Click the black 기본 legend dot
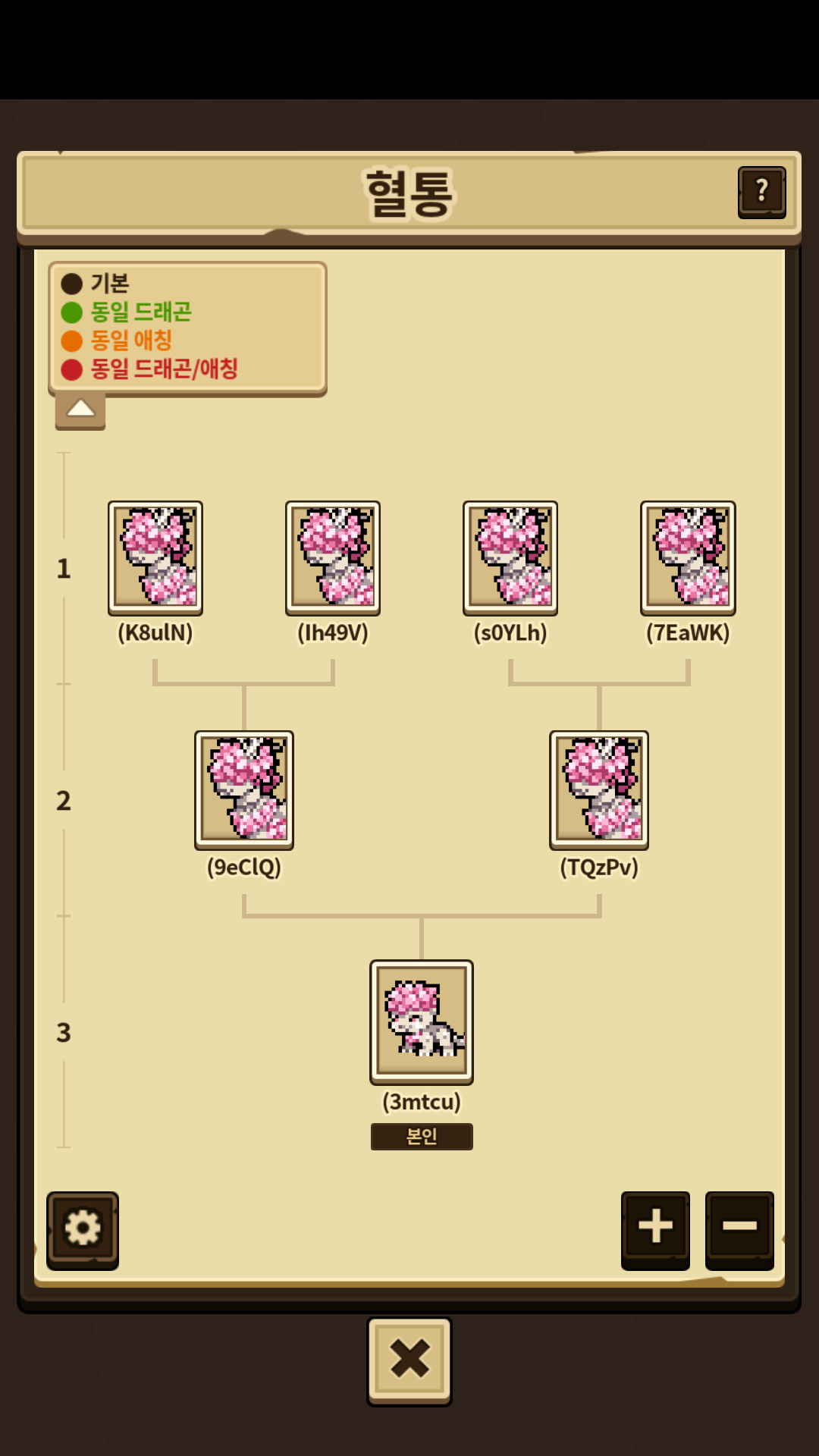 tap(71, 284)
